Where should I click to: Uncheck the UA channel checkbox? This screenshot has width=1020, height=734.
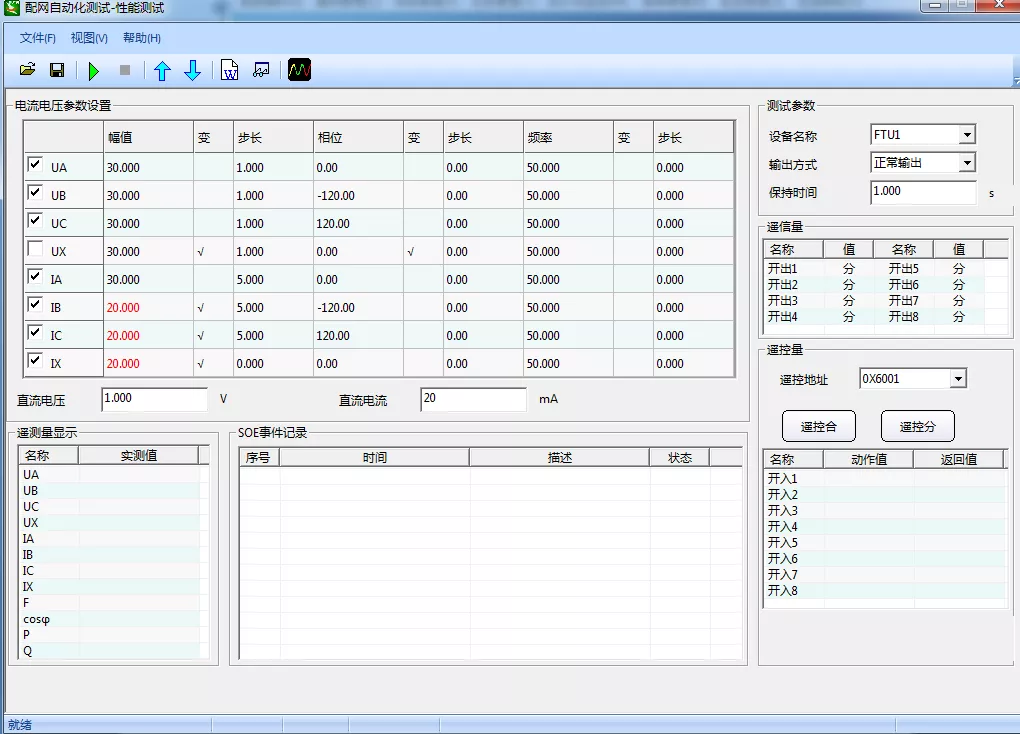(35, 166)
